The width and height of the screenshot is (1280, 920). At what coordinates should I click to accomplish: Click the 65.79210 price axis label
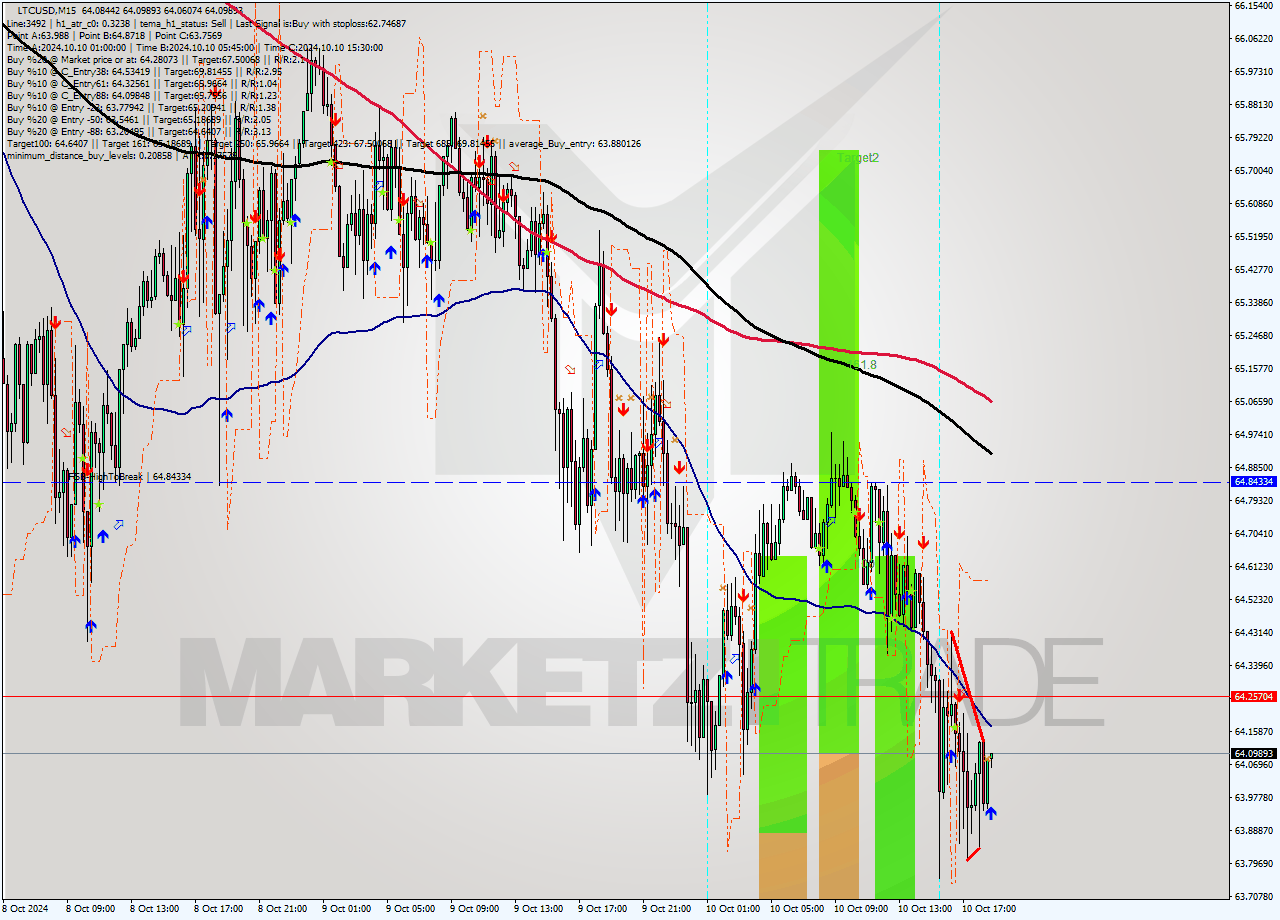1254,137
